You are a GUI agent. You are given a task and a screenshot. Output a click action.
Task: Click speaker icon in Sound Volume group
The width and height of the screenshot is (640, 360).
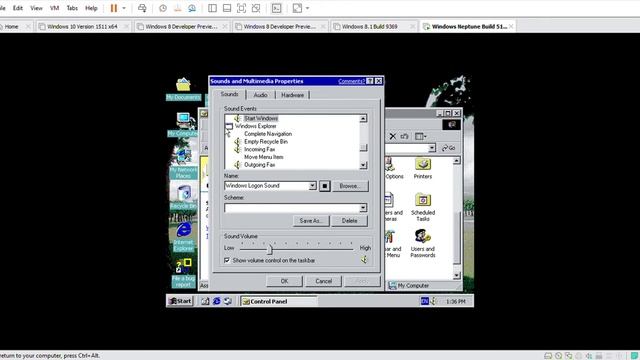click(364, 260)
